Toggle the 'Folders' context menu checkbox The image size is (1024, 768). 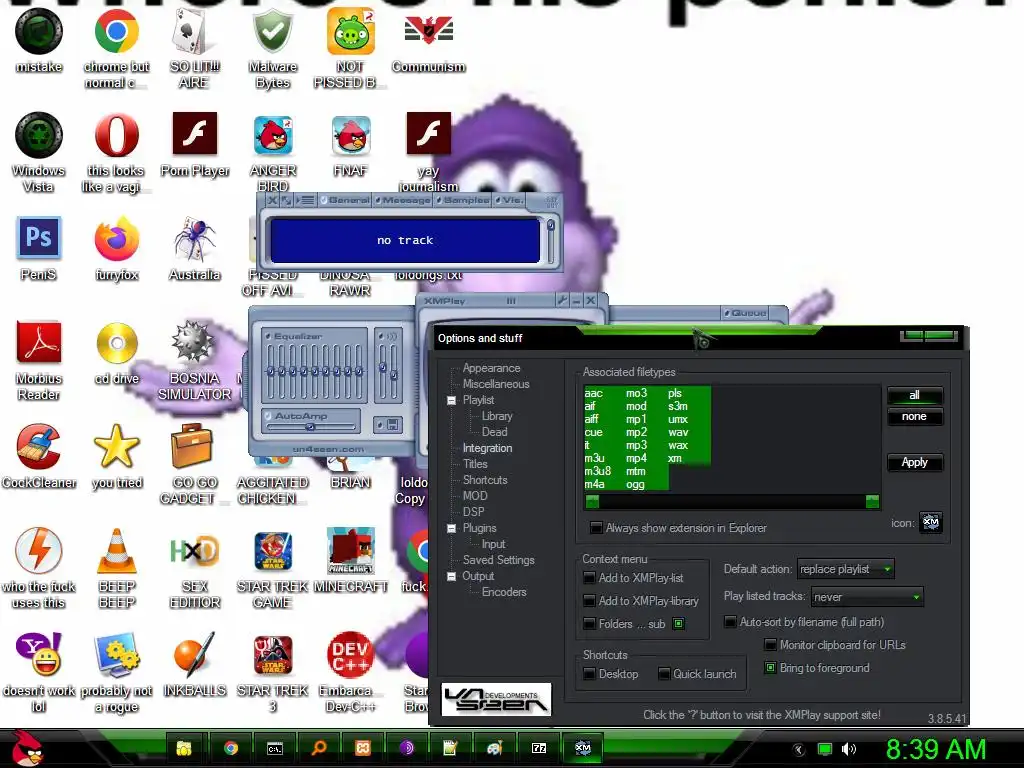[x=589, y=624]
